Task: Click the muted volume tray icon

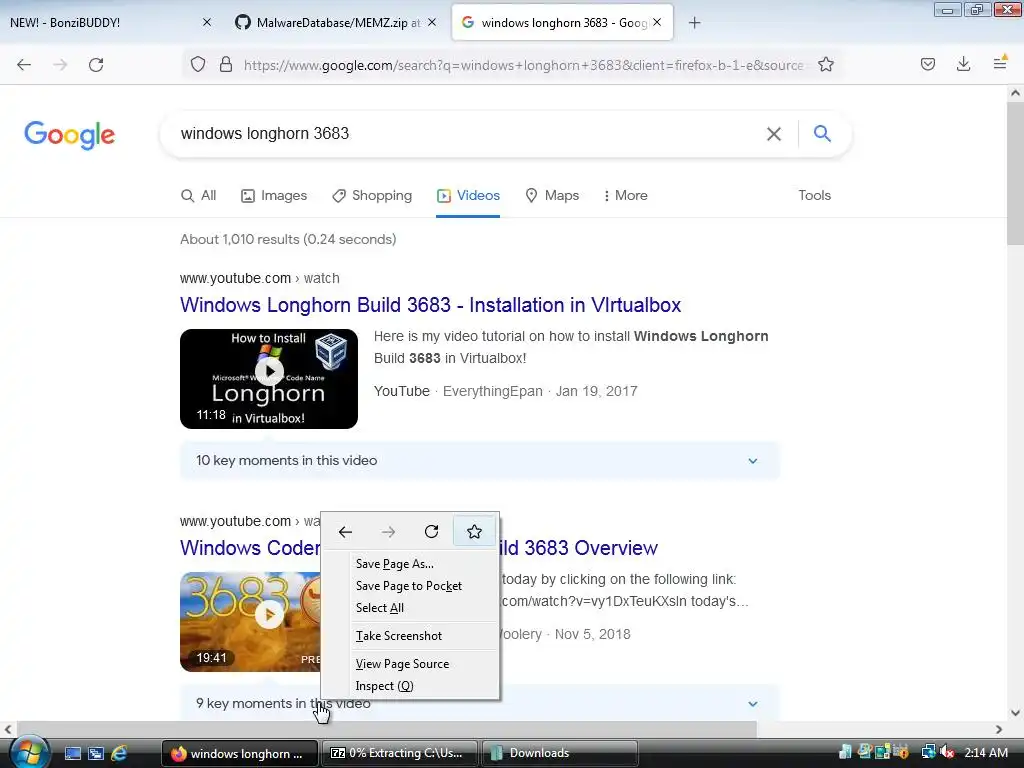Action: coord(947,752)
